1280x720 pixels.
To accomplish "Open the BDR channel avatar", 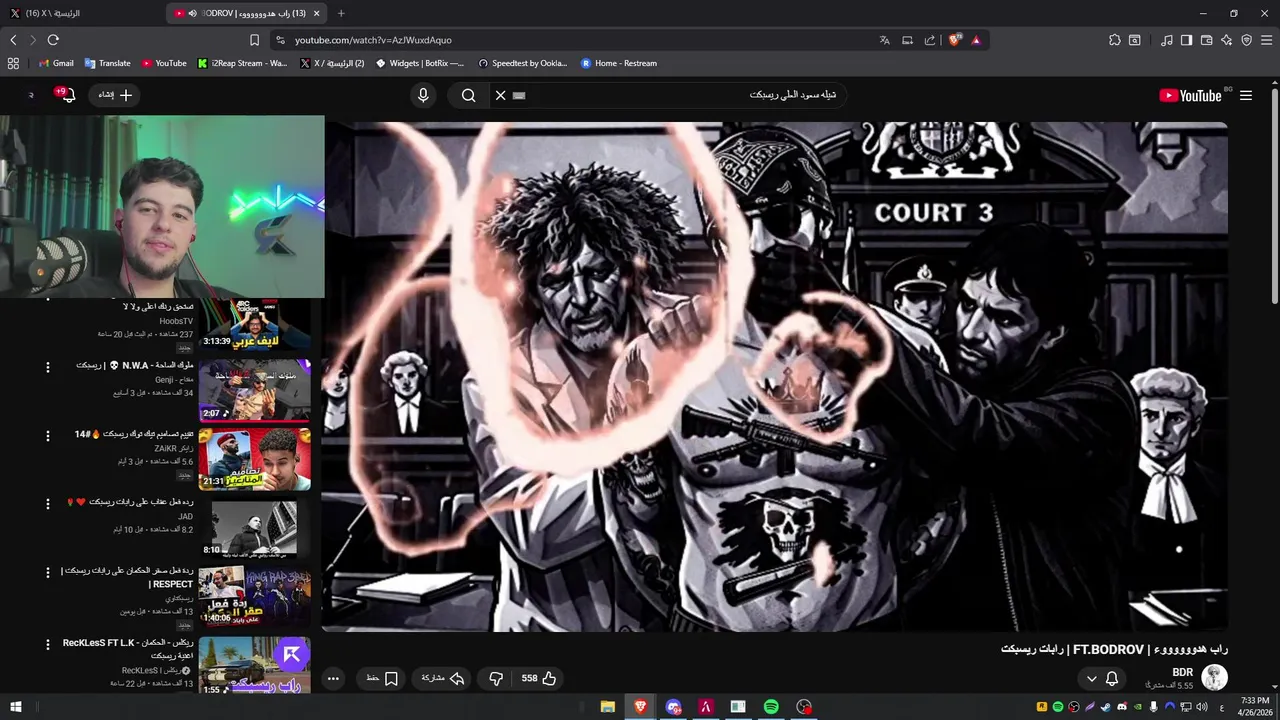I will [1214, 677].
